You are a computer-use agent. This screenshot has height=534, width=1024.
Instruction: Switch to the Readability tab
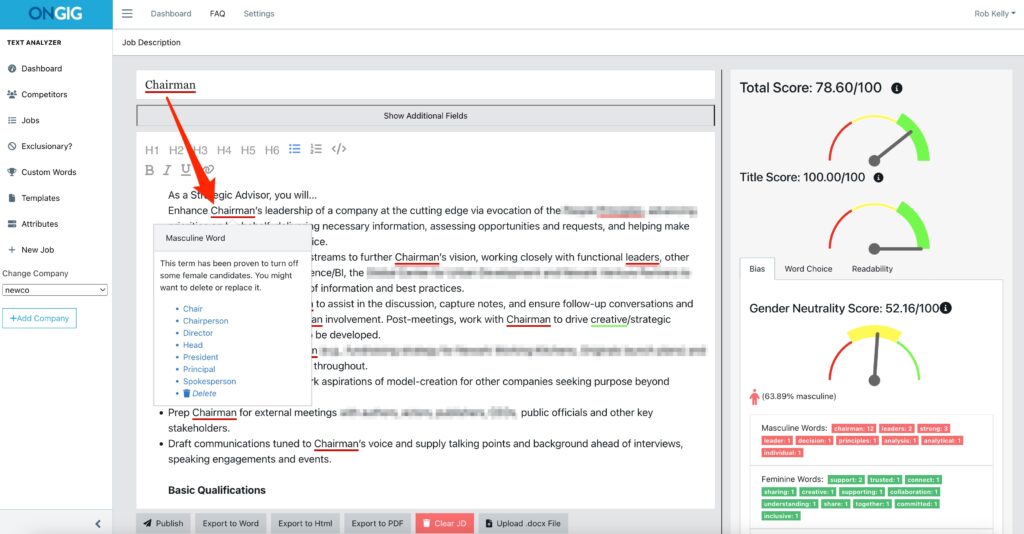[872, 269]
